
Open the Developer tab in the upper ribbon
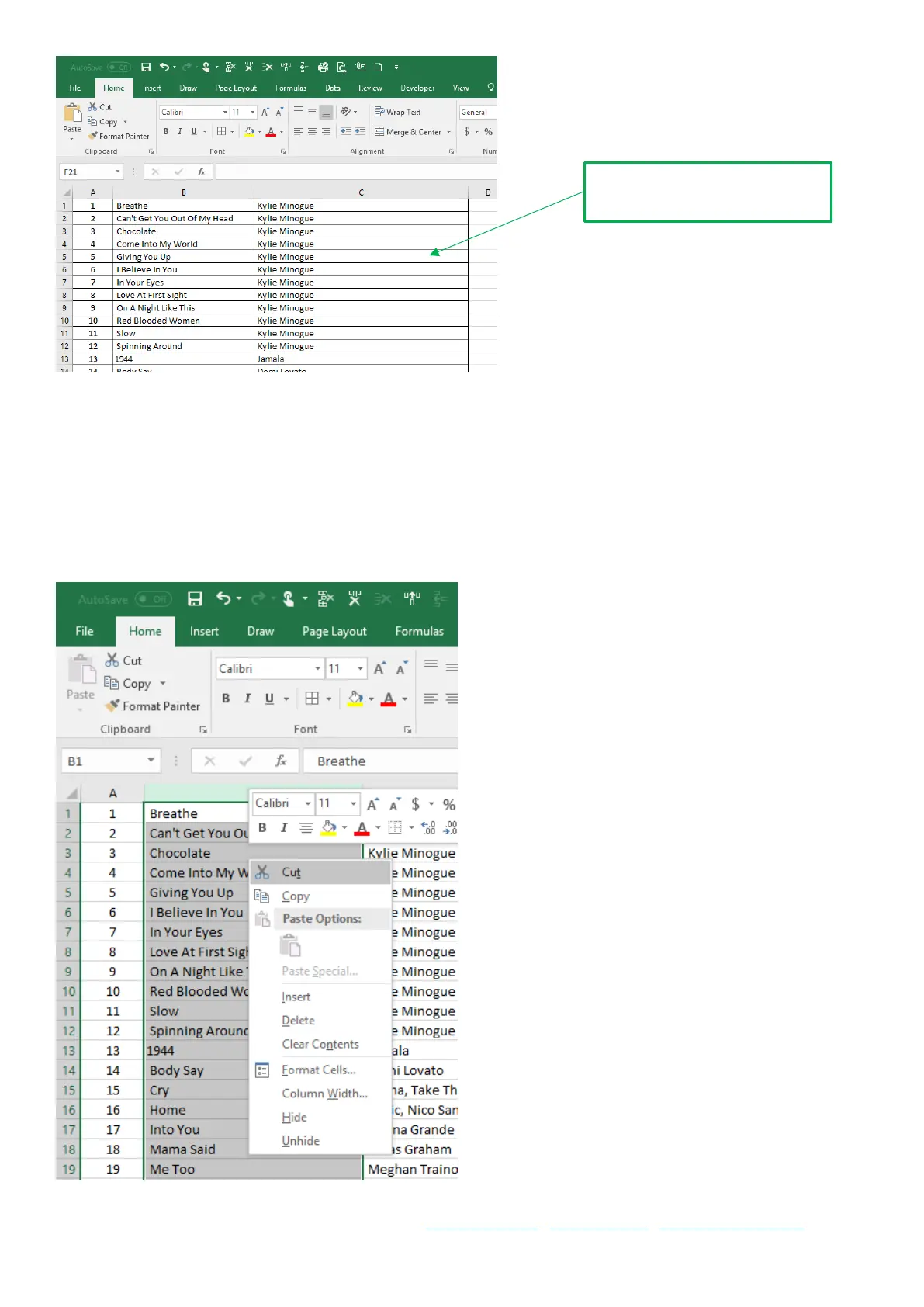[417, 88]
